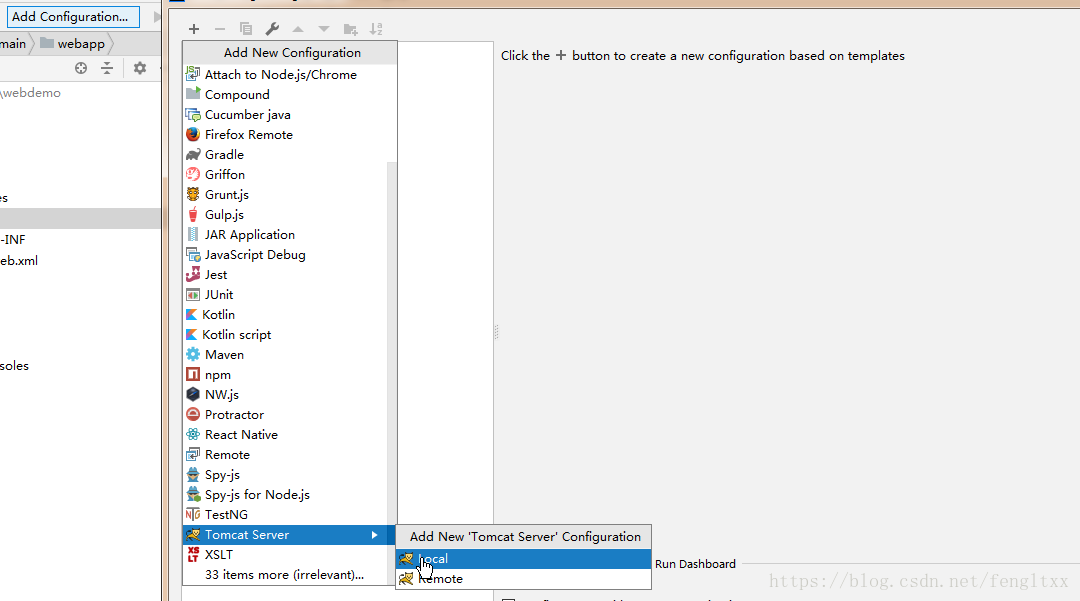Click the Move Up arrow icon
The image size is (1080, 601).
tap(298, 29)
